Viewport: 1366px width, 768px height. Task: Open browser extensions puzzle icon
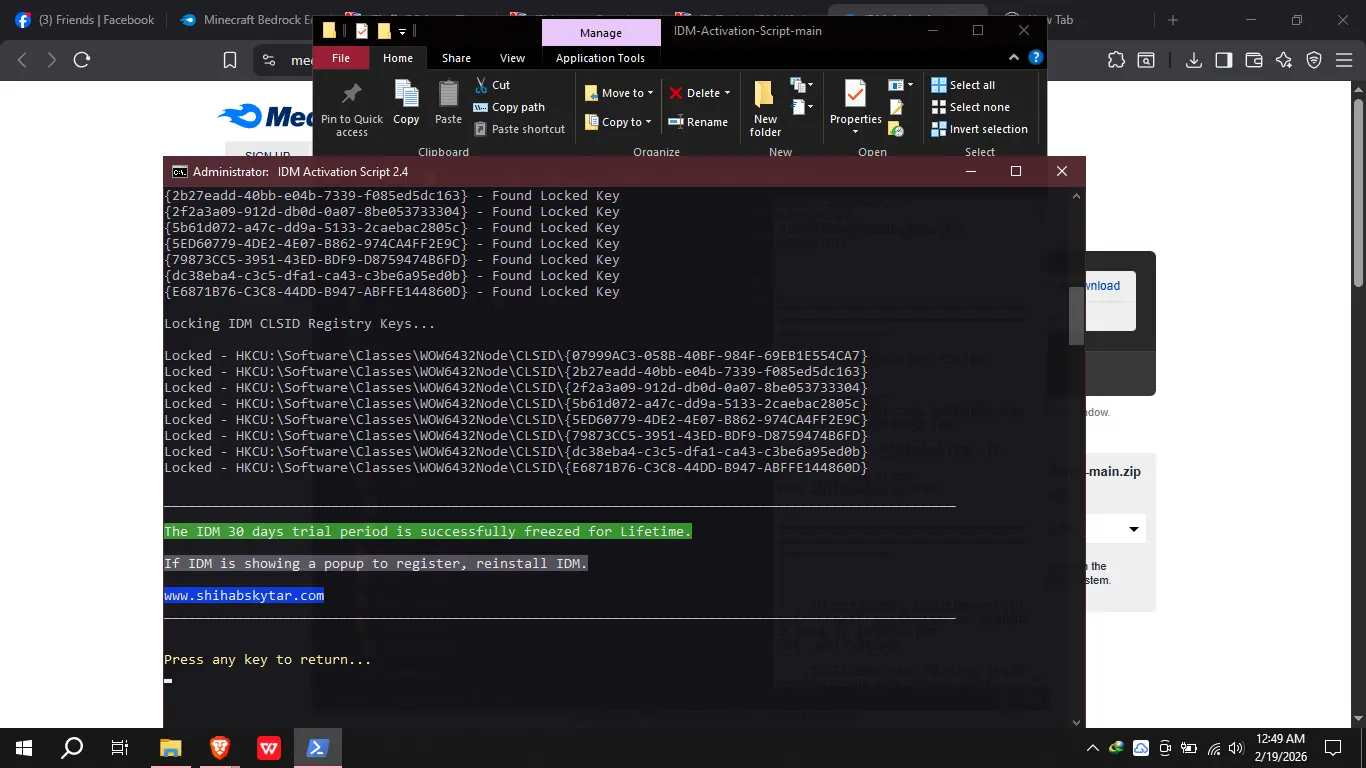[x=1115, y=60]
